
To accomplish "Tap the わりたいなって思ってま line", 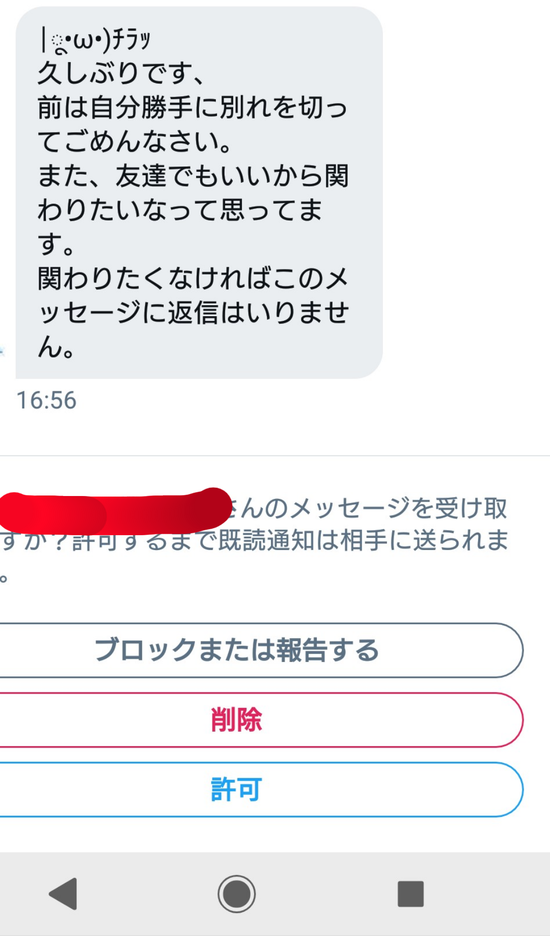I will [x=180, y=210].
